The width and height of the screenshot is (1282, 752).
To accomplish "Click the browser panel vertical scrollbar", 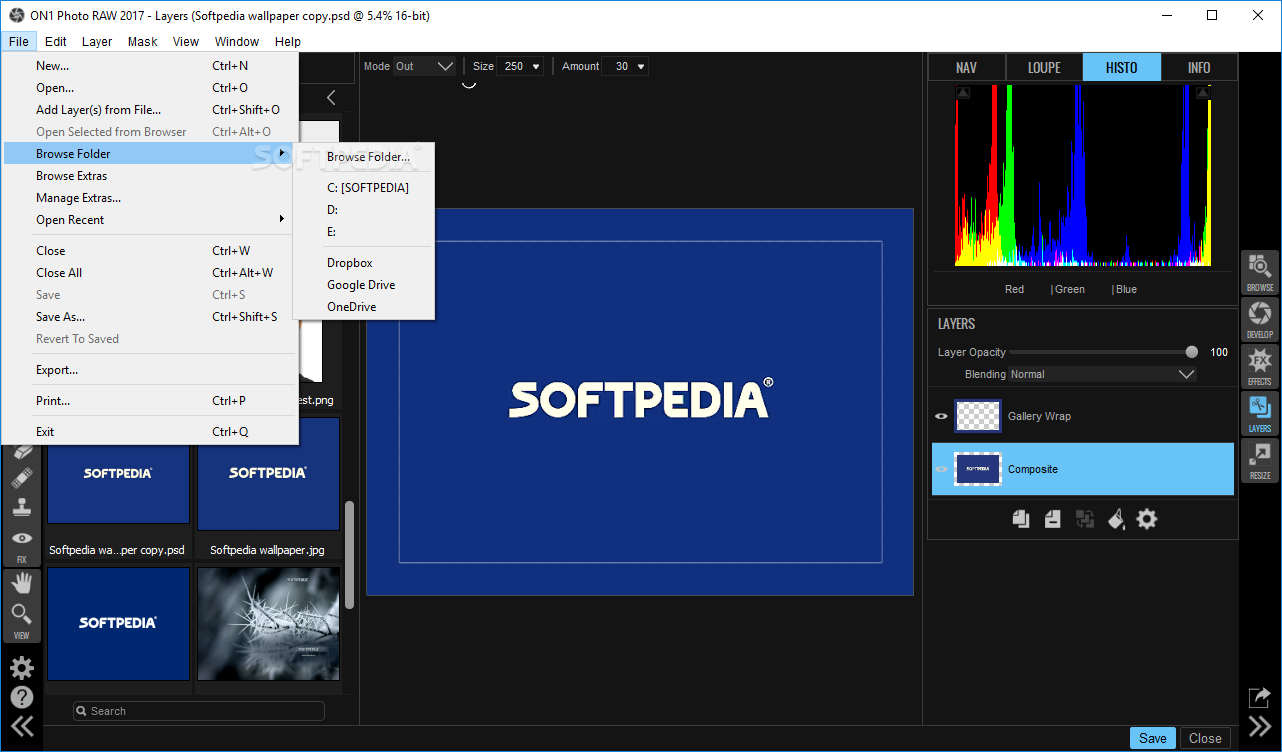I will (349, 555).
